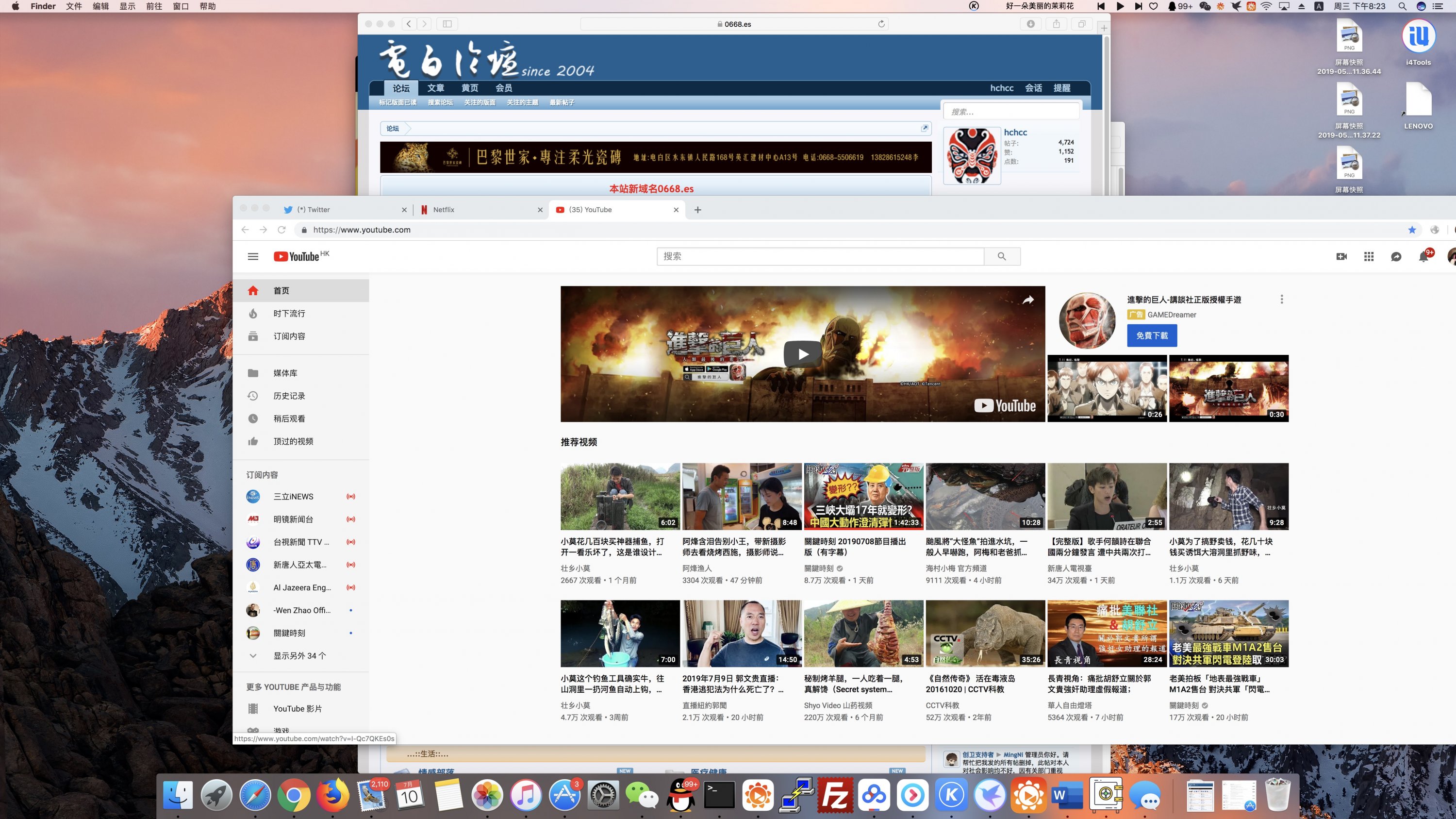Open the YouTube hamburger guide menu
Screen dimensions: 1456x819
click(x=253, y=257)
